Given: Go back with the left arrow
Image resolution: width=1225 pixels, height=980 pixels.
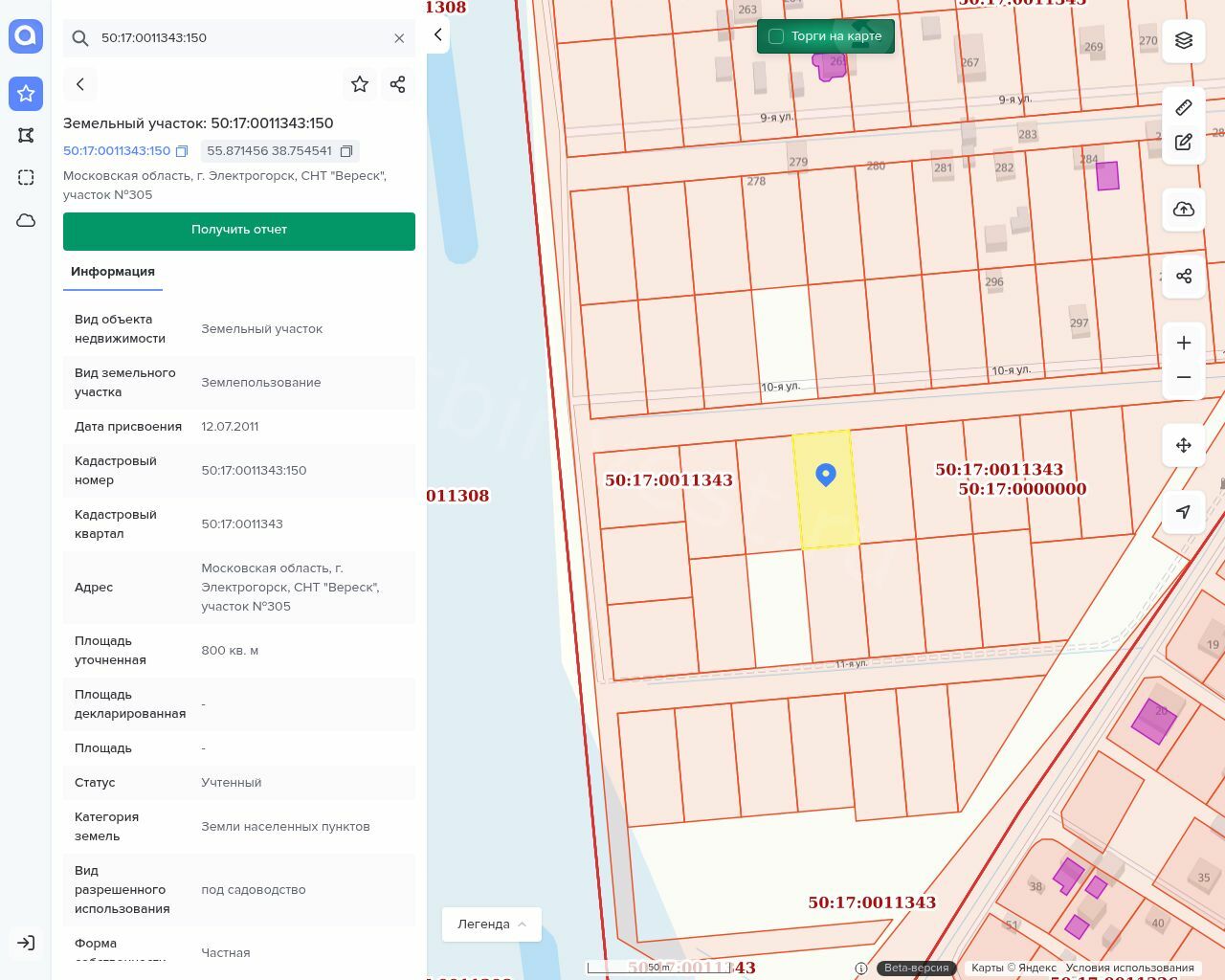Looking at the screenshot, I should (80, 84).
